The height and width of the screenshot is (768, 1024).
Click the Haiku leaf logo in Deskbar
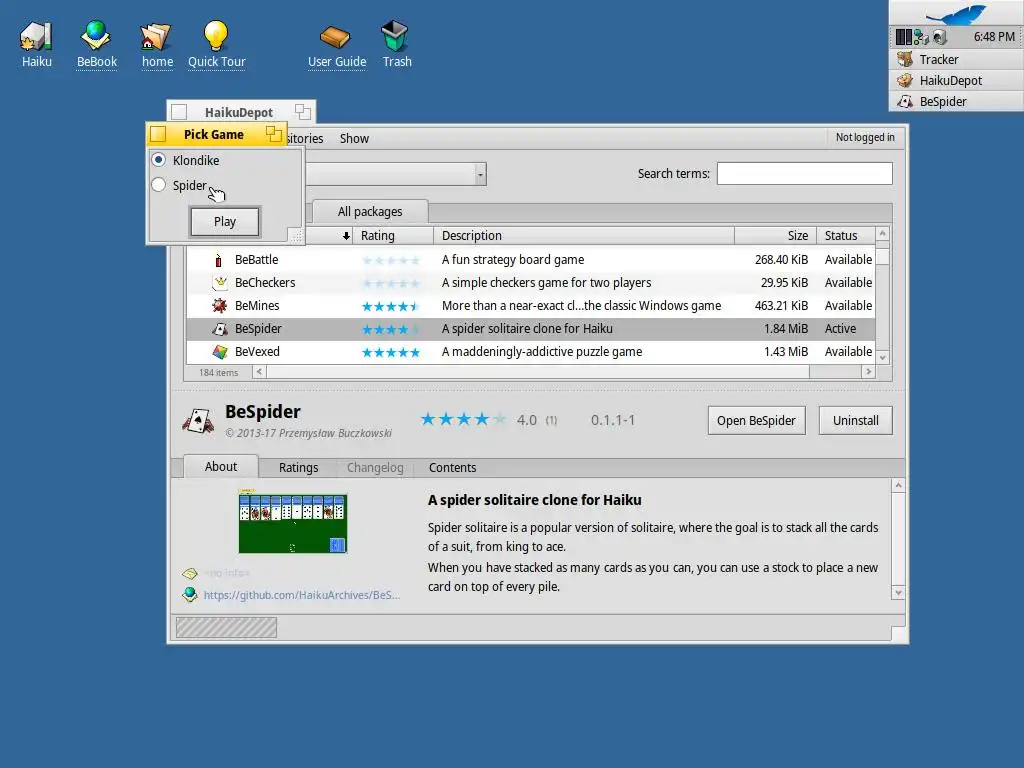(x=956, y=14)
